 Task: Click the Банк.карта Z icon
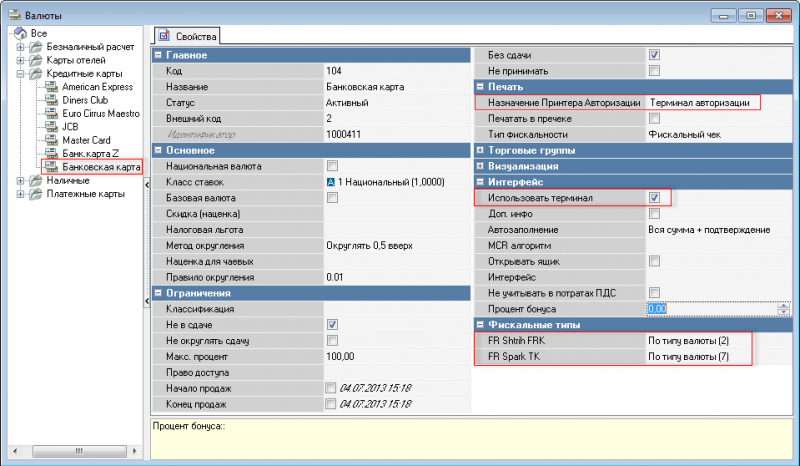[x=50, y=153]
